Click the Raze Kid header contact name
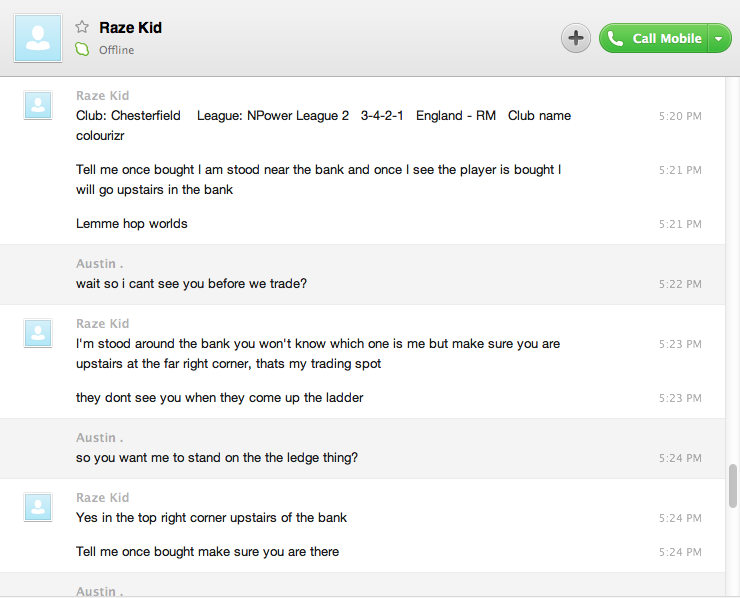This screenshot has width=740, height=598. [130, 27]
